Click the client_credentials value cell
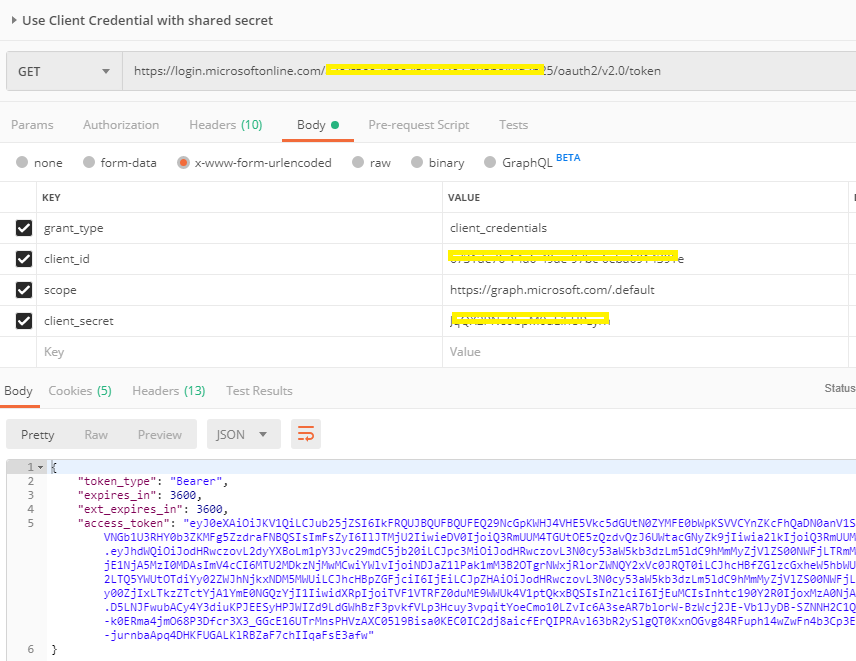Image resolution: width=856 pixels, height=661 pixels. [645, 228]
